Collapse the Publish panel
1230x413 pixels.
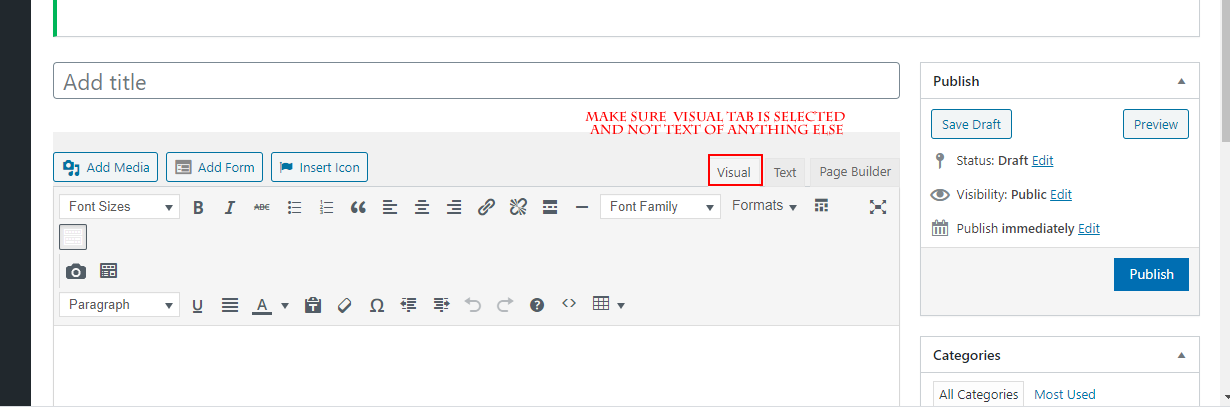(1181, 81)
